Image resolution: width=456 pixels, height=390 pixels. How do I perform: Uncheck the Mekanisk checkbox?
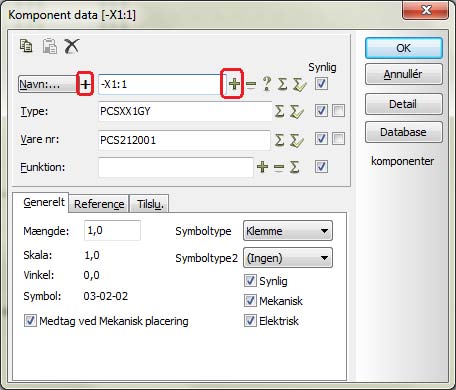click(x=250, y=301)
